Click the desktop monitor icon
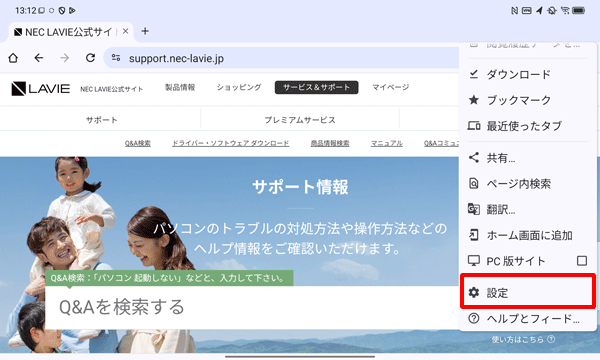 pyautogui.click(x=474, y=261)
